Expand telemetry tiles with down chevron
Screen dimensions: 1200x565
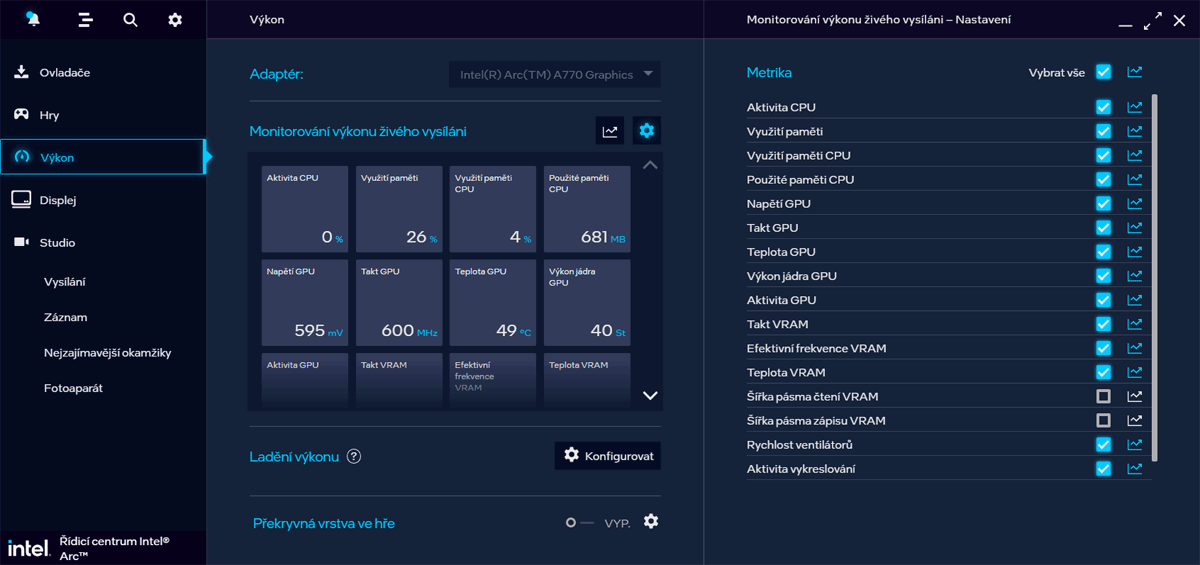[x=650, y=395]
